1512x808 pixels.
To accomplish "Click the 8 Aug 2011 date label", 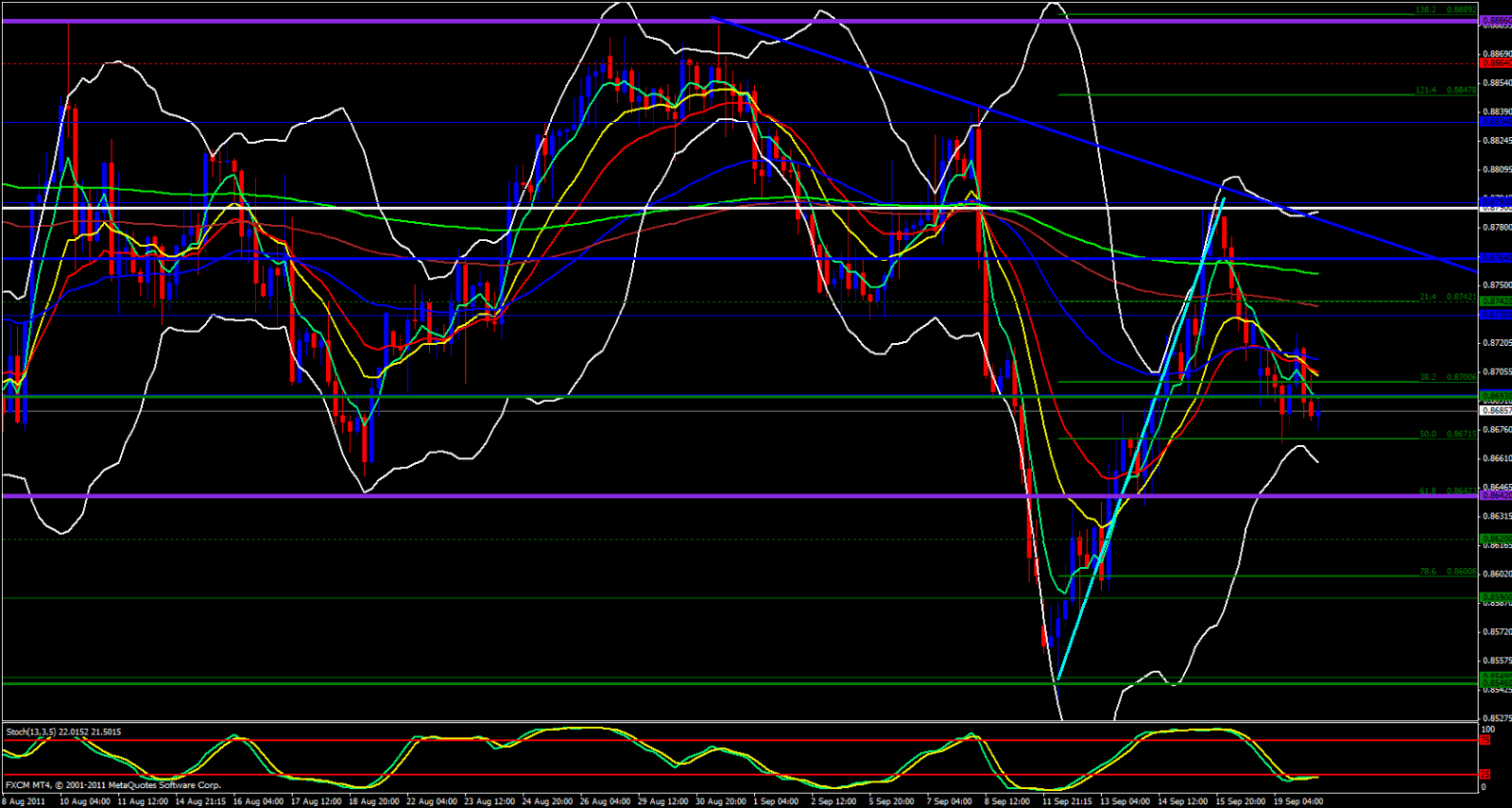I will [24, 801].
